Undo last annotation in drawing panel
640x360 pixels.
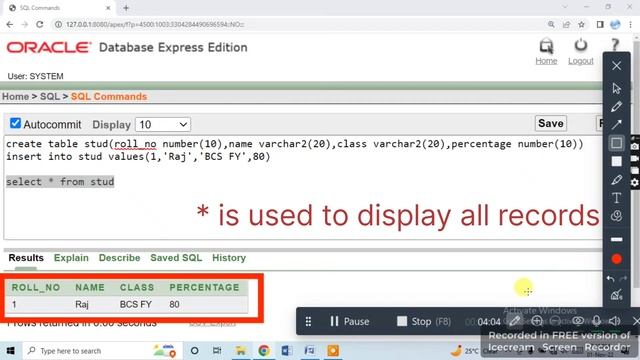[611, 279]
